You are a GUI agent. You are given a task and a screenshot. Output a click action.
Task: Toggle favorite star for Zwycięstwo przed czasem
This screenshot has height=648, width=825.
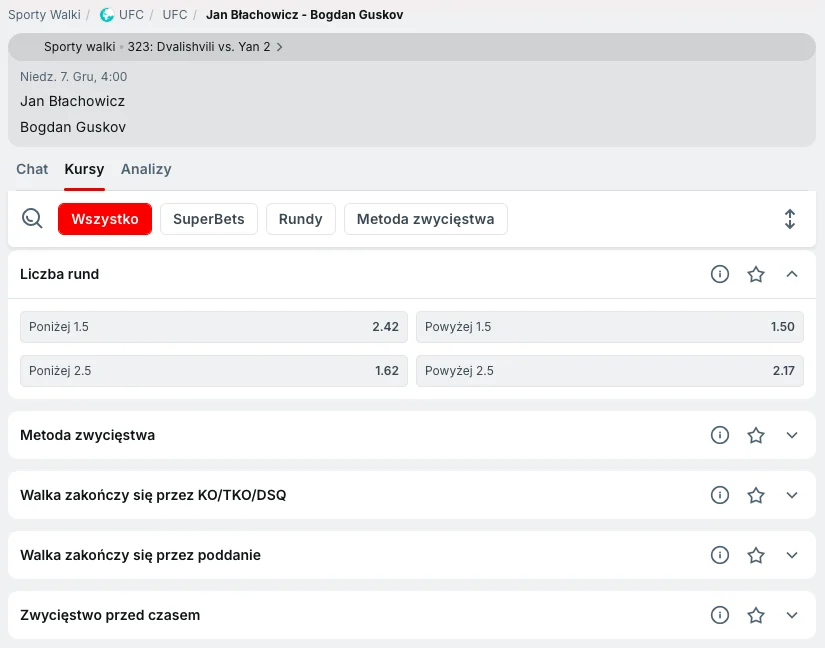[x=756, y=615]
